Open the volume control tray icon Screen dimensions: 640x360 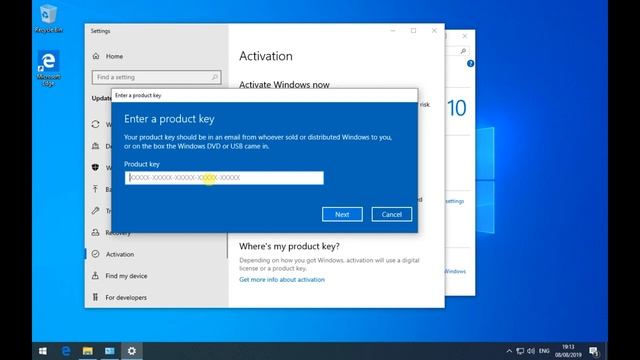point(531,351)
